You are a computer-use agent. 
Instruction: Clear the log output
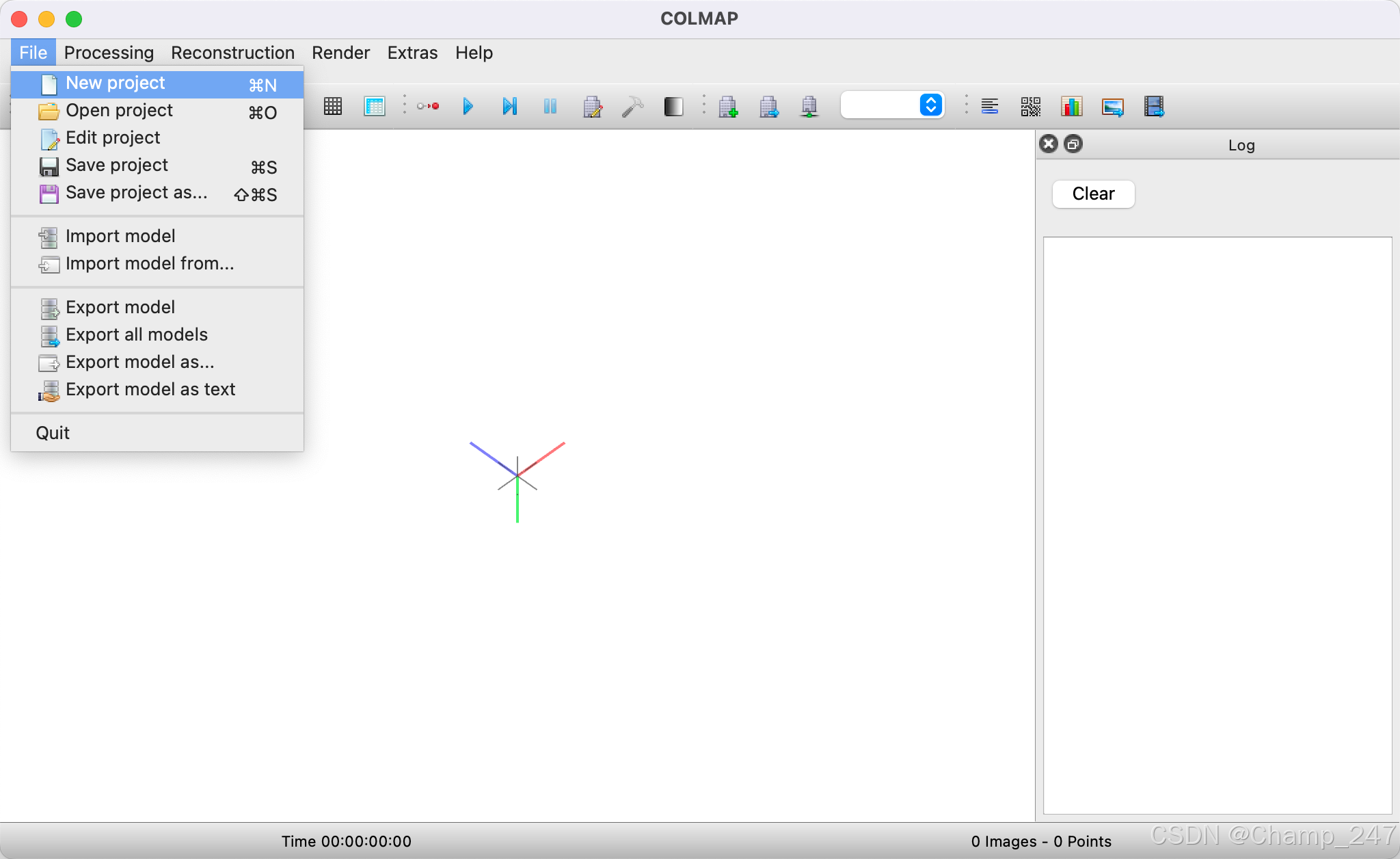coord(1093,194)
